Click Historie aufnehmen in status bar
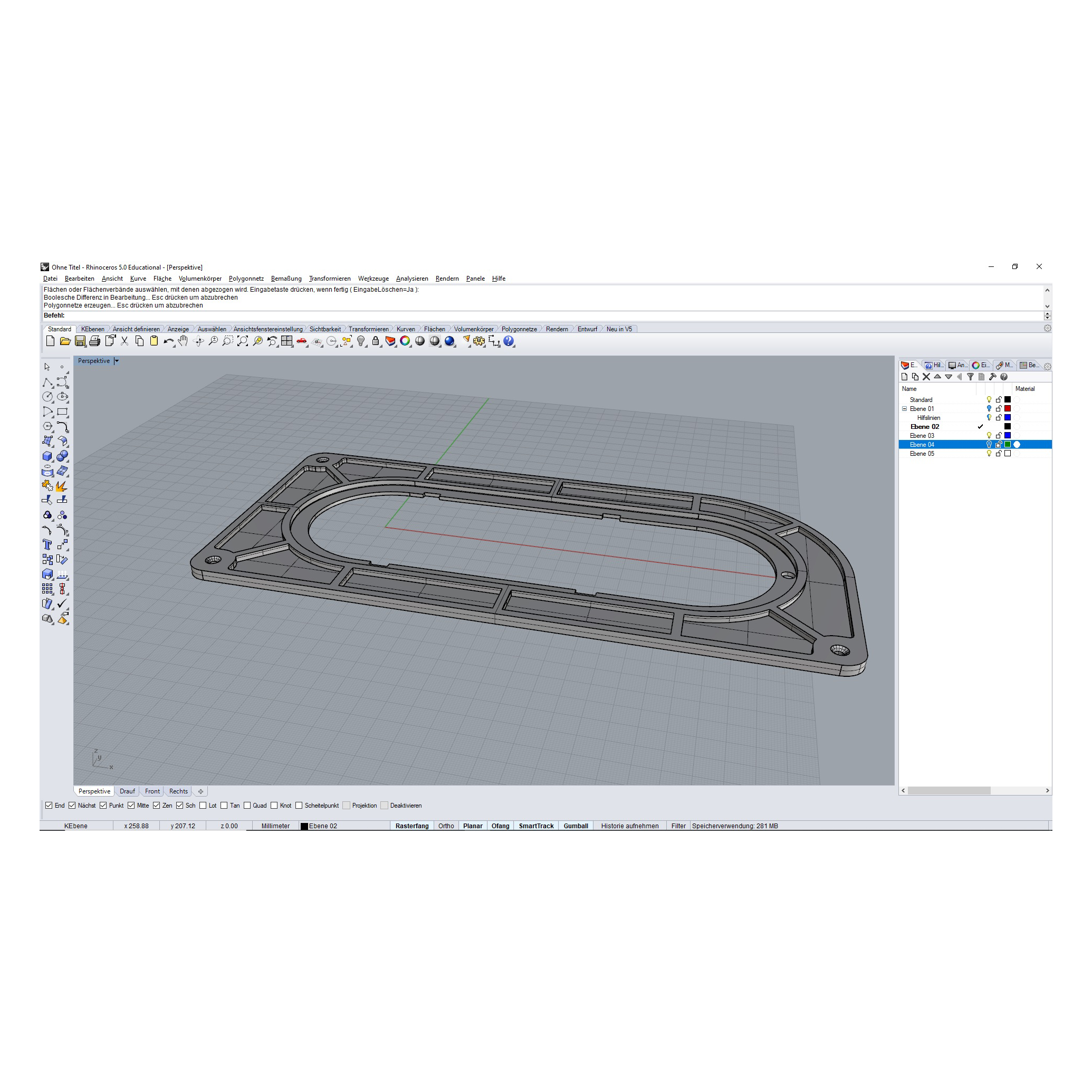This screenshot has width=1092, height=1092. pyautogui.click(x=630, y=826)
